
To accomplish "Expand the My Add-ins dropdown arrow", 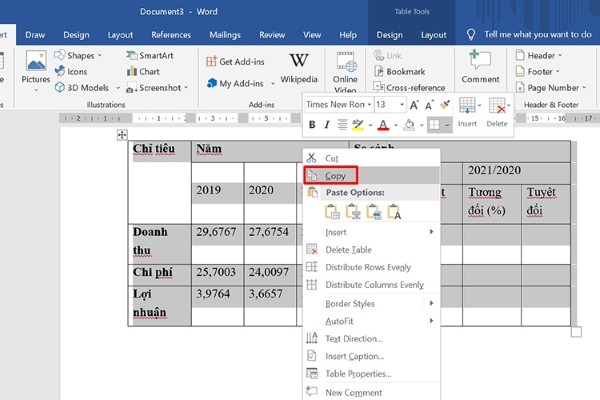I will click(273, 83).
